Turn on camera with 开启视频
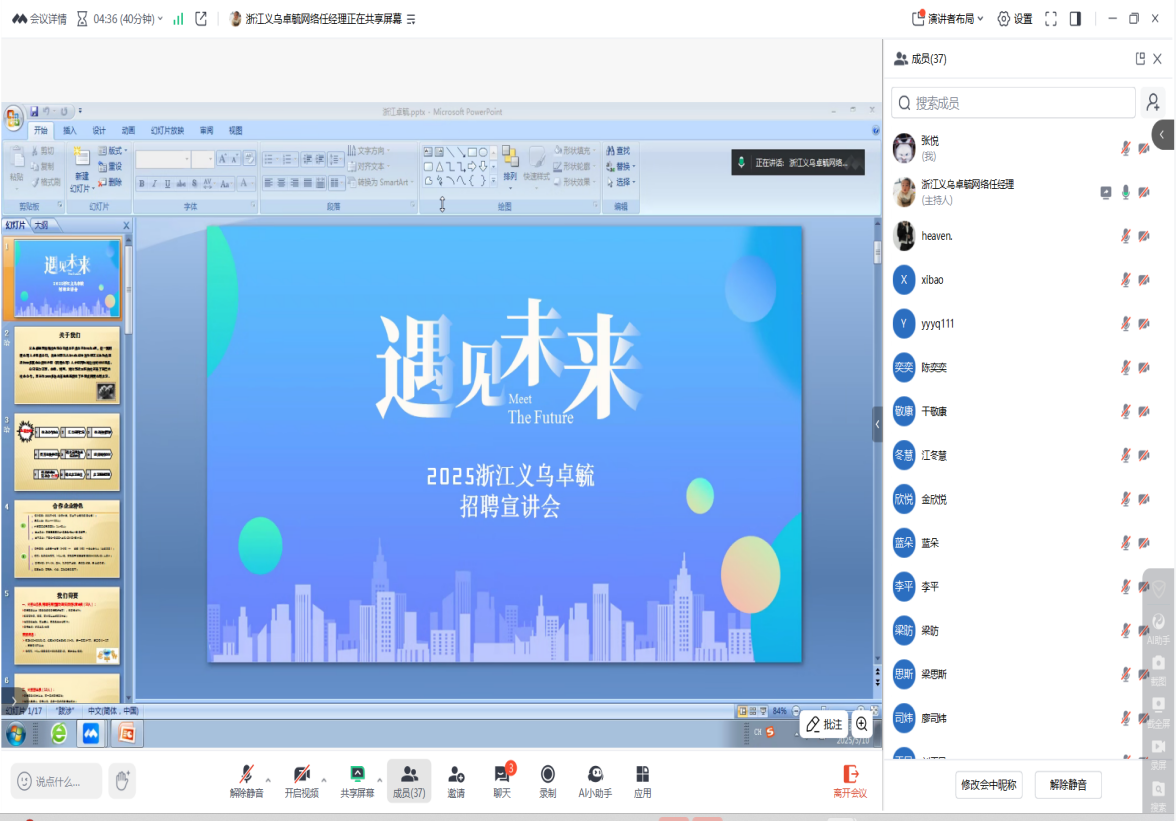 coord(302,781)
